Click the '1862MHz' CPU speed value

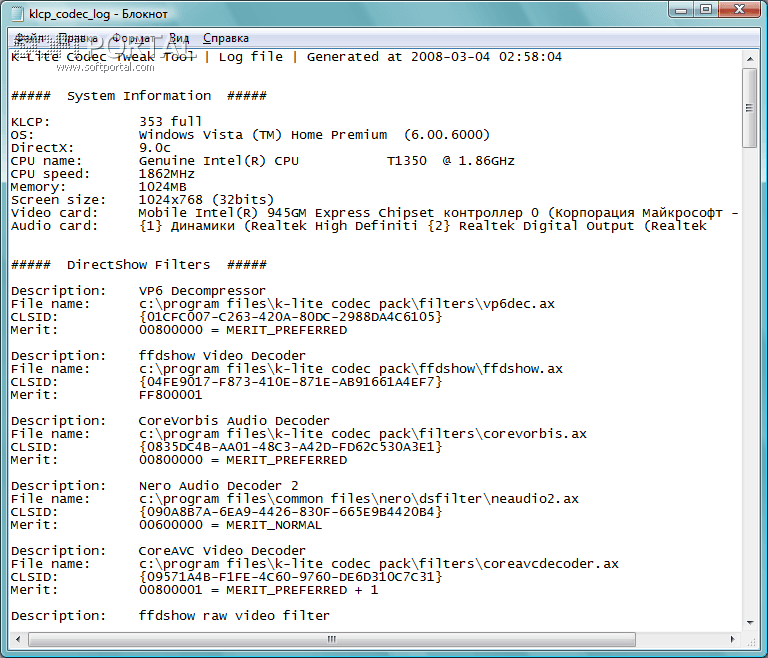167,174
